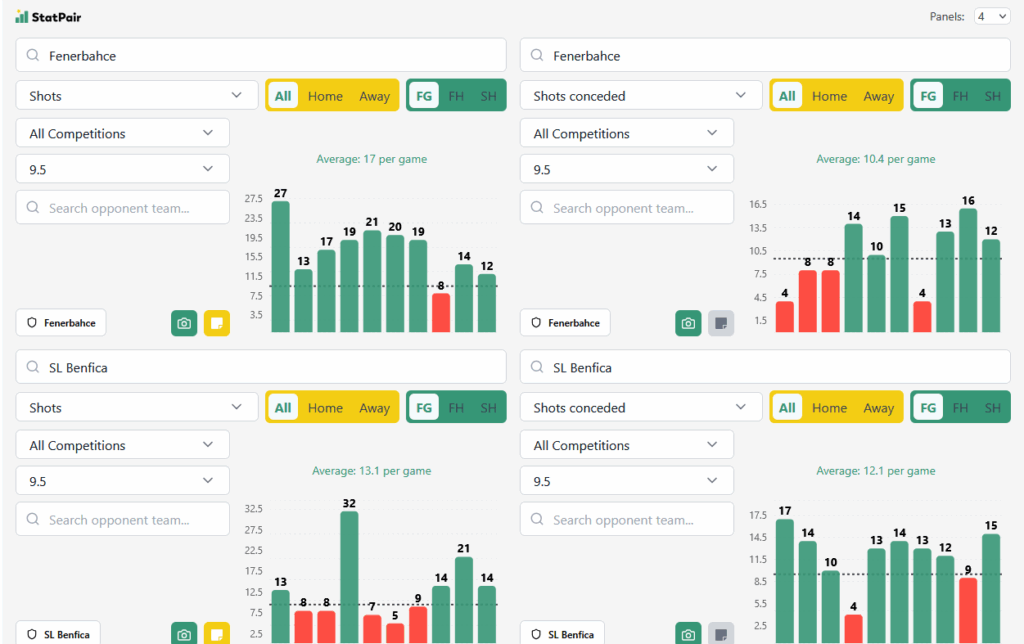Click search icon in top-right Fenerbahce team field
This screenshot has height=644, width=1024.
click(537, 56)
